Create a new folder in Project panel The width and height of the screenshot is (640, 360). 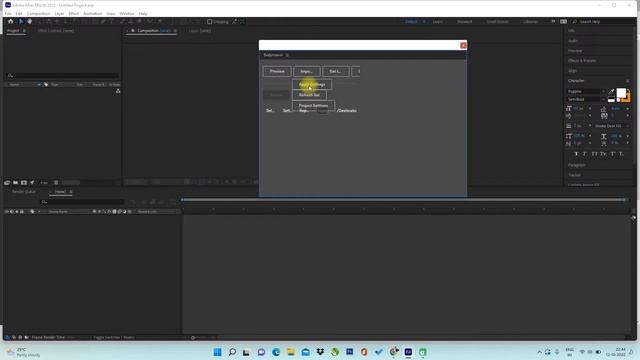click(16, 182)
